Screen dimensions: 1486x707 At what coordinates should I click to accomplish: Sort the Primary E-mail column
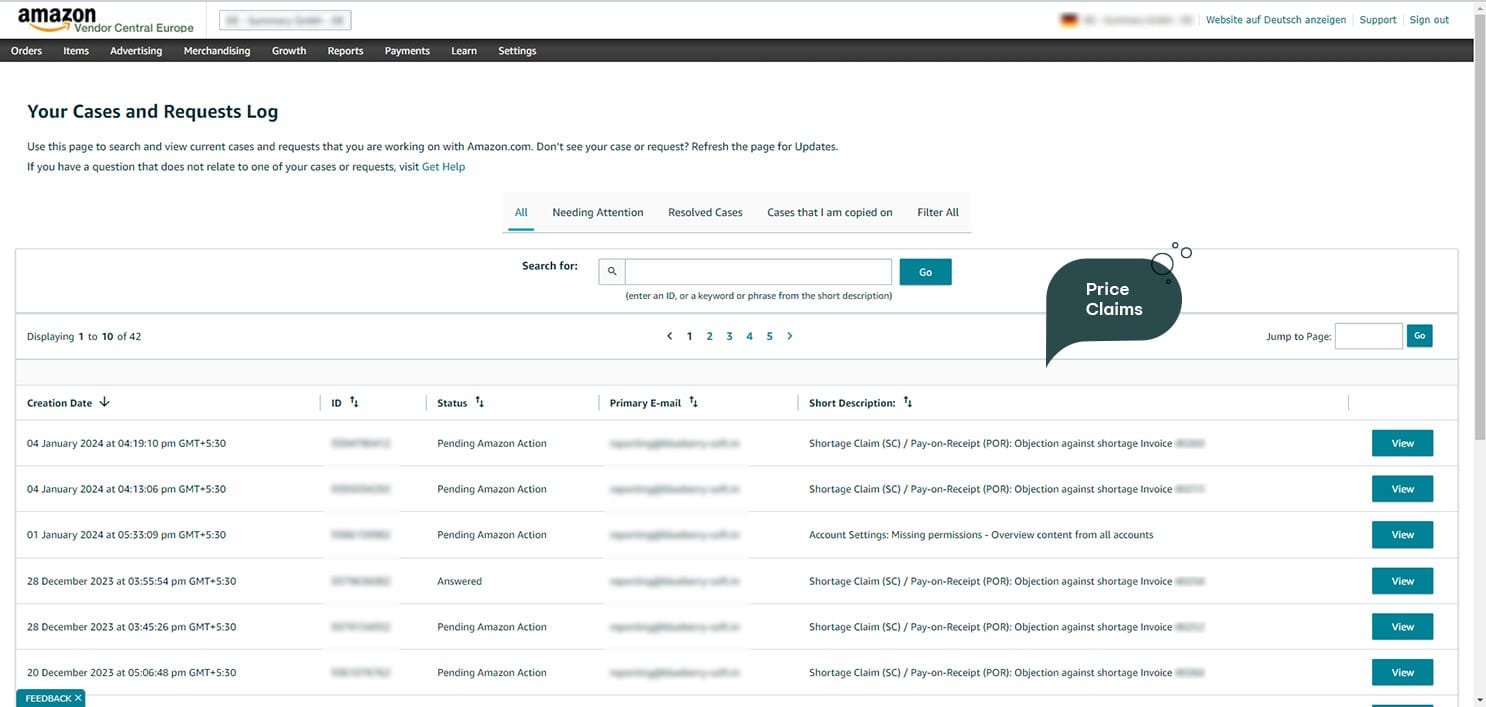point(694,403)
